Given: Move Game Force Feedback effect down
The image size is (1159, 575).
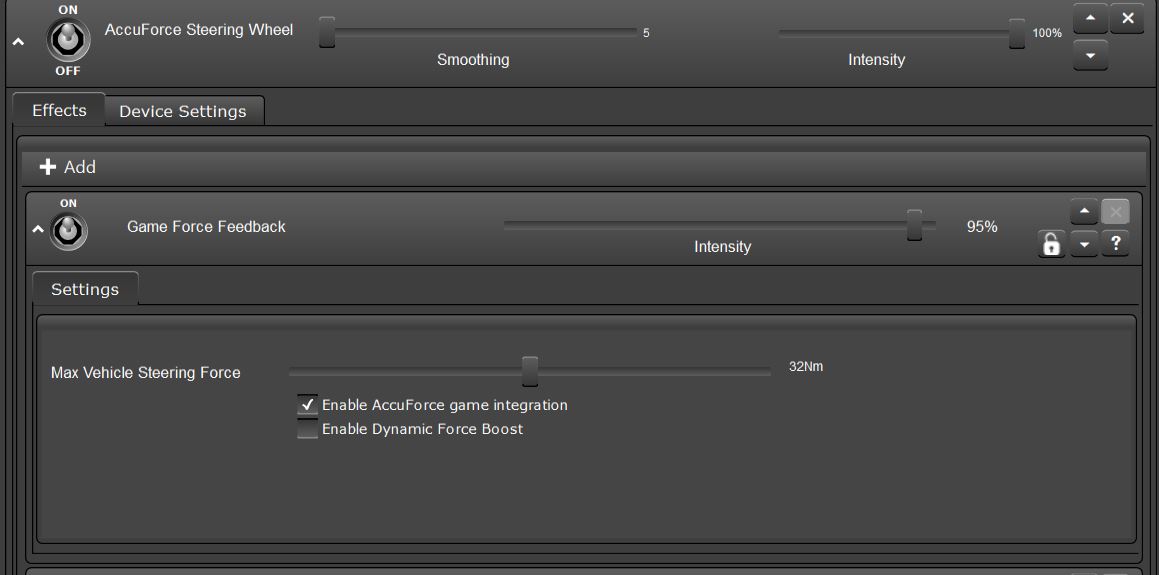Looking at the screenshot, I should click(x=1084, y=244).
